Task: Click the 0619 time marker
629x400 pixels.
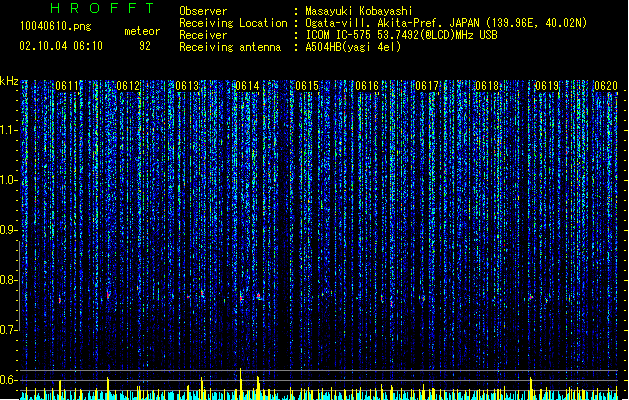Action: click(547, 86)
